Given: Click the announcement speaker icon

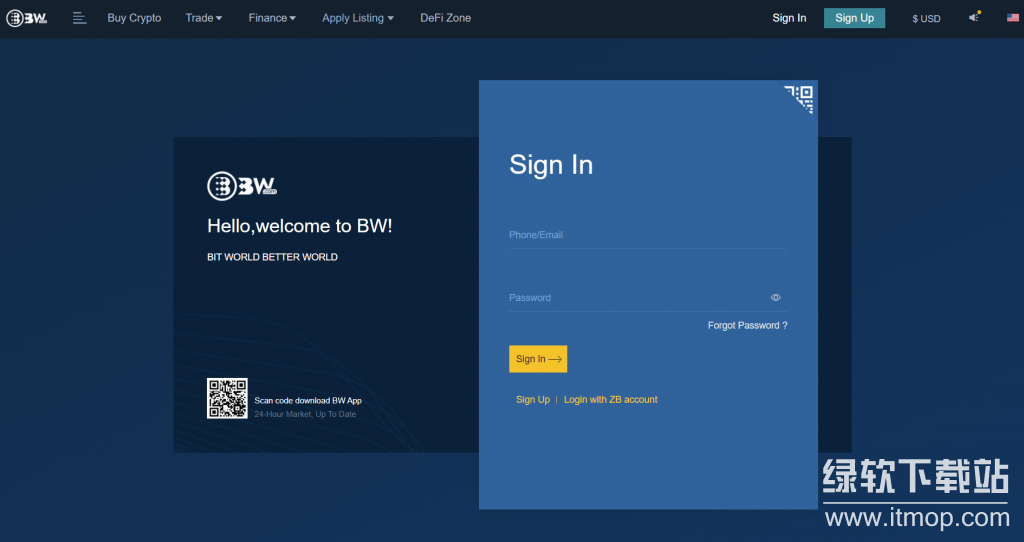Looking at the screenshot, I should [x=975, y=17].
